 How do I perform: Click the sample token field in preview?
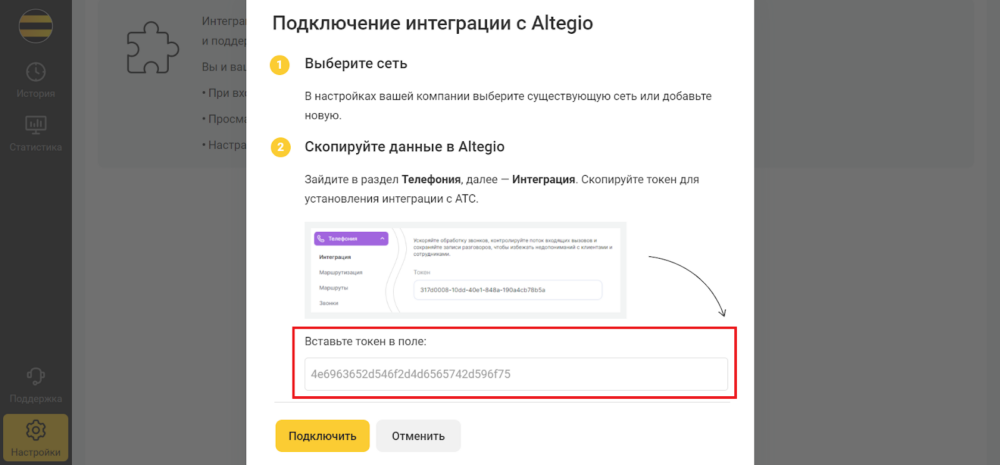coord(508,290)
